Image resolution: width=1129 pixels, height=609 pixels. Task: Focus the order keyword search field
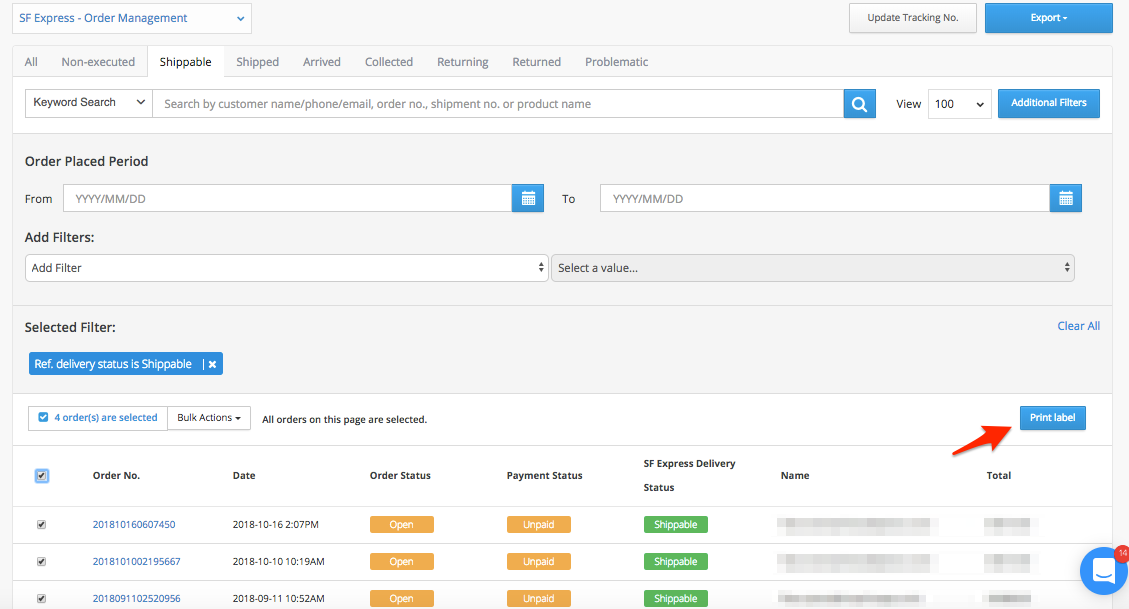click(498, 104)
